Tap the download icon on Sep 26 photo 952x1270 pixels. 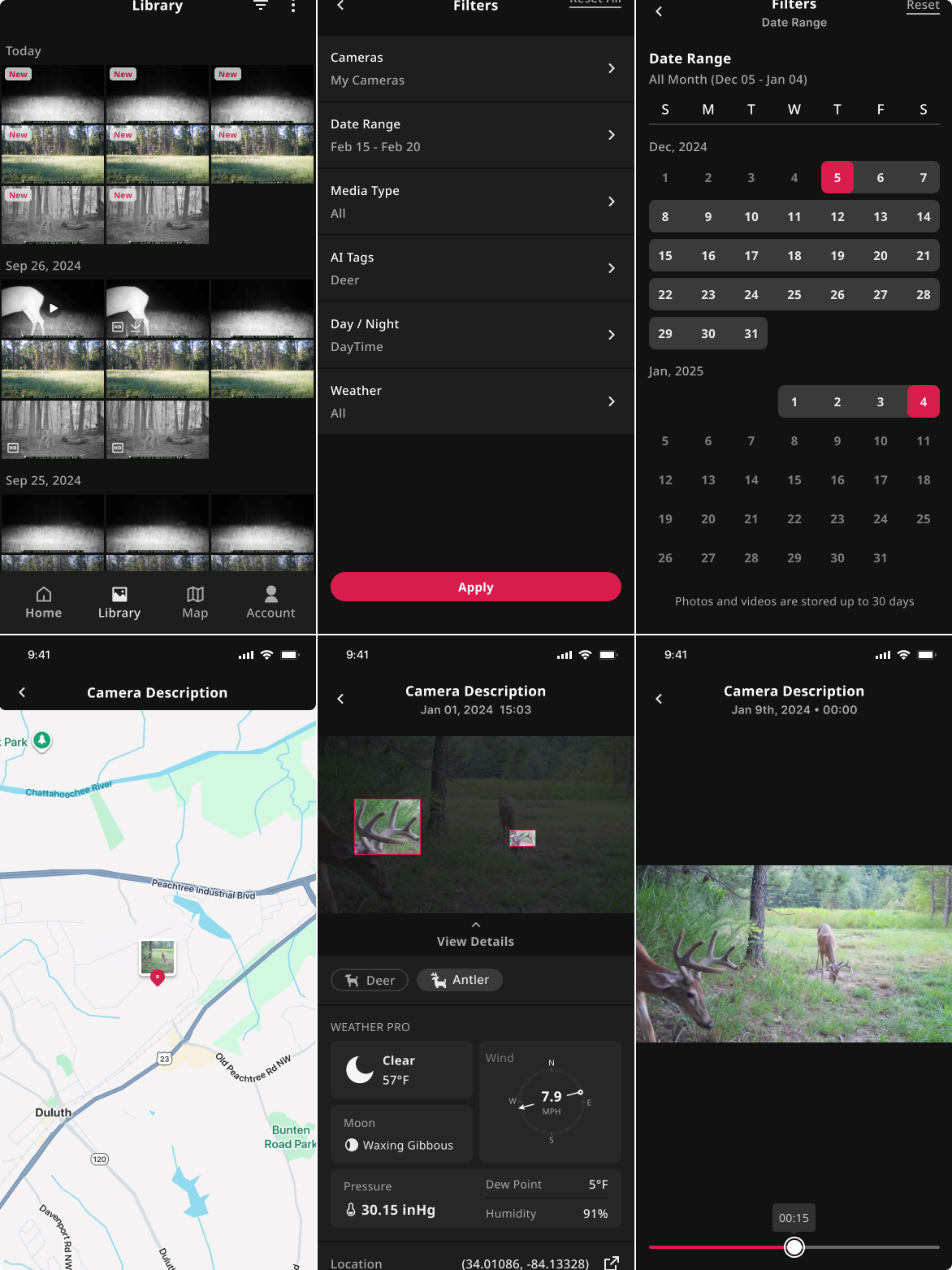click(136, 327)
